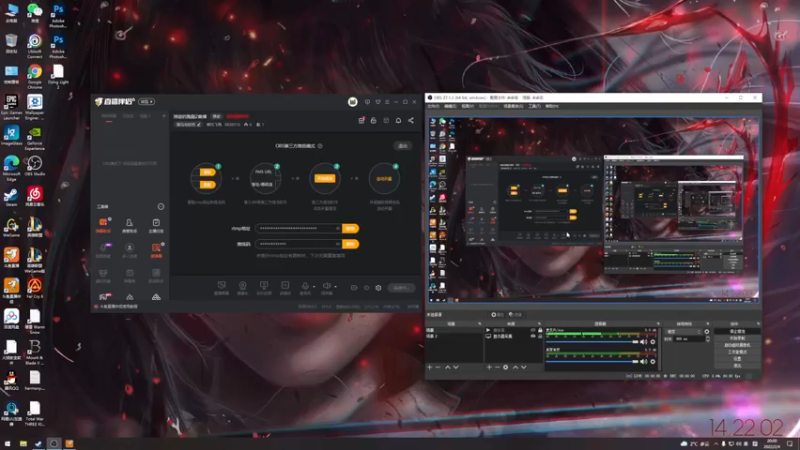
Task: Open scene transition type dropdown in OBS
Action: (x=683, y=332)
